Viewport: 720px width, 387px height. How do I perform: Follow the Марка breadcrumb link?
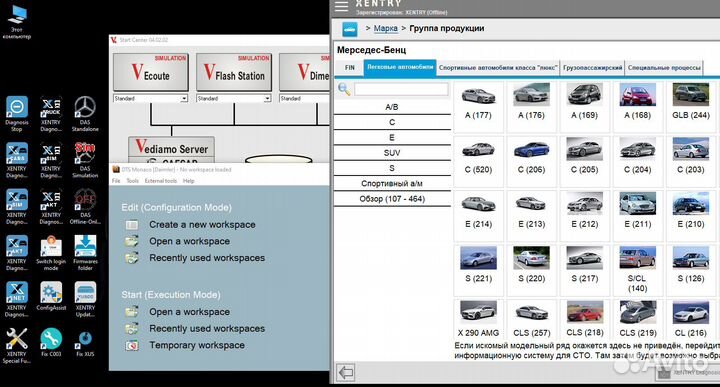(x=386, y=28)
